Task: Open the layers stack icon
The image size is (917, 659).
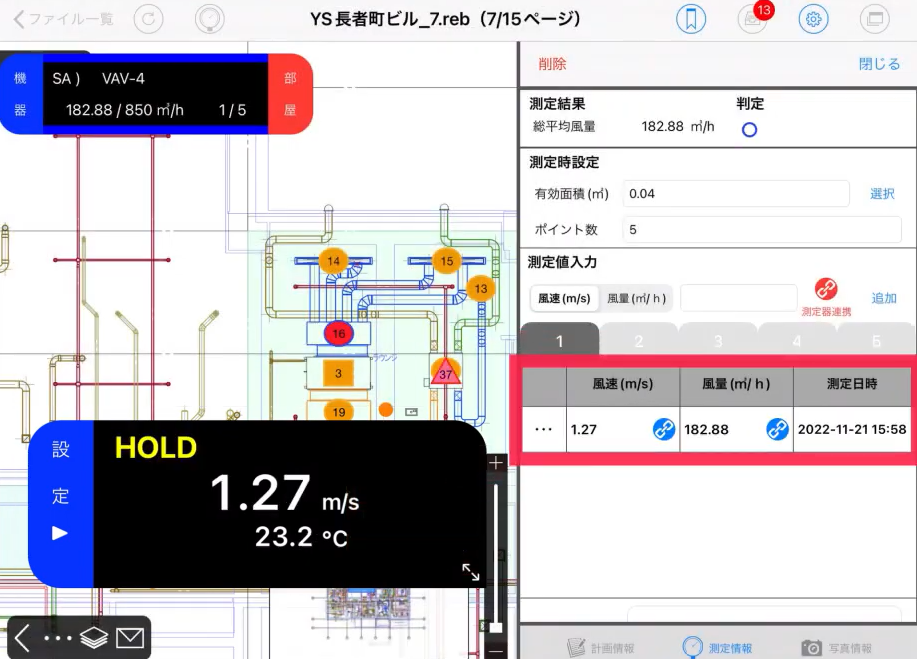Action: (x=94, y=638)
